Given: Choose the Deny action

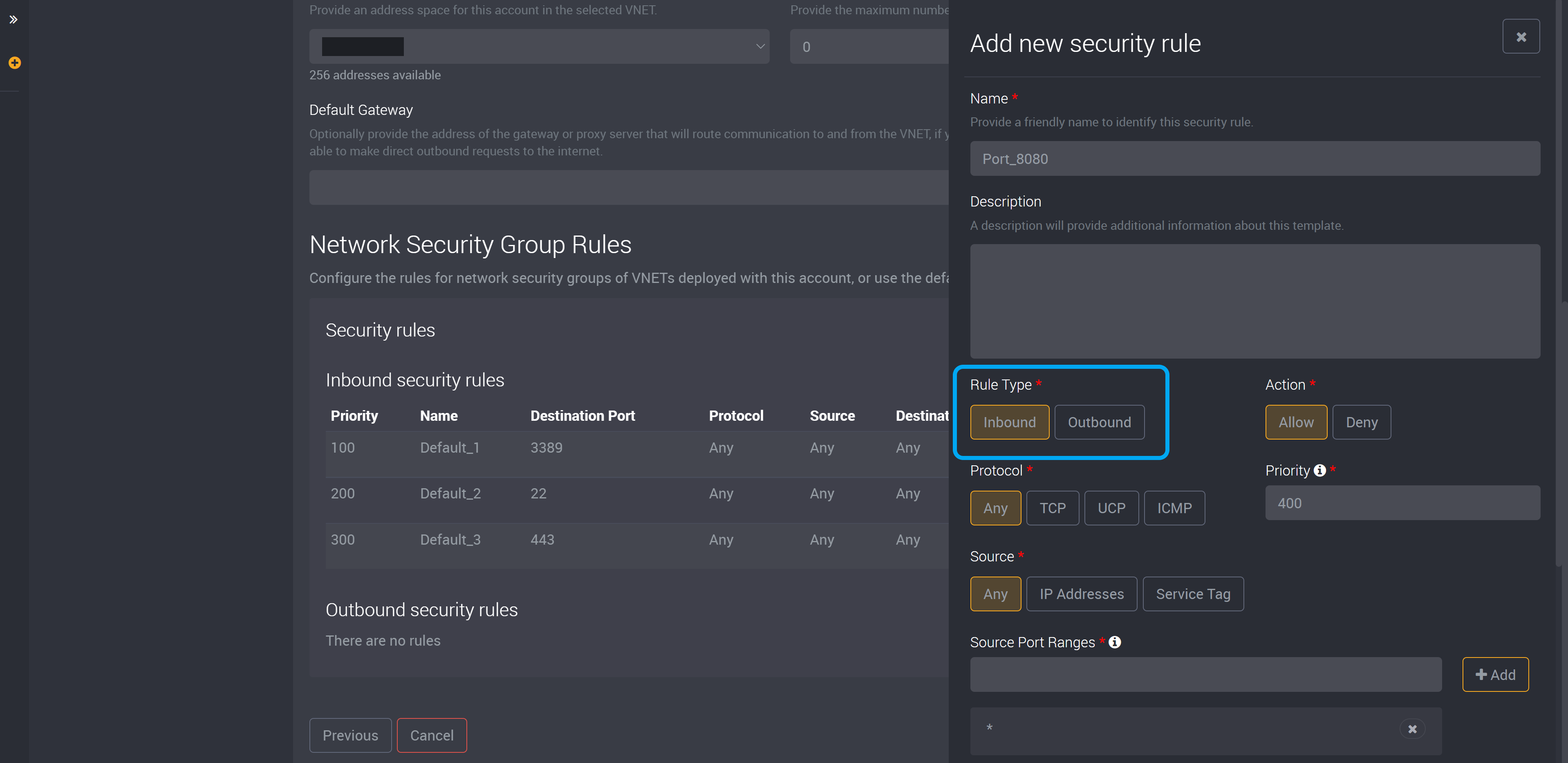Looking at the screenshot, I should (1362, 422).
